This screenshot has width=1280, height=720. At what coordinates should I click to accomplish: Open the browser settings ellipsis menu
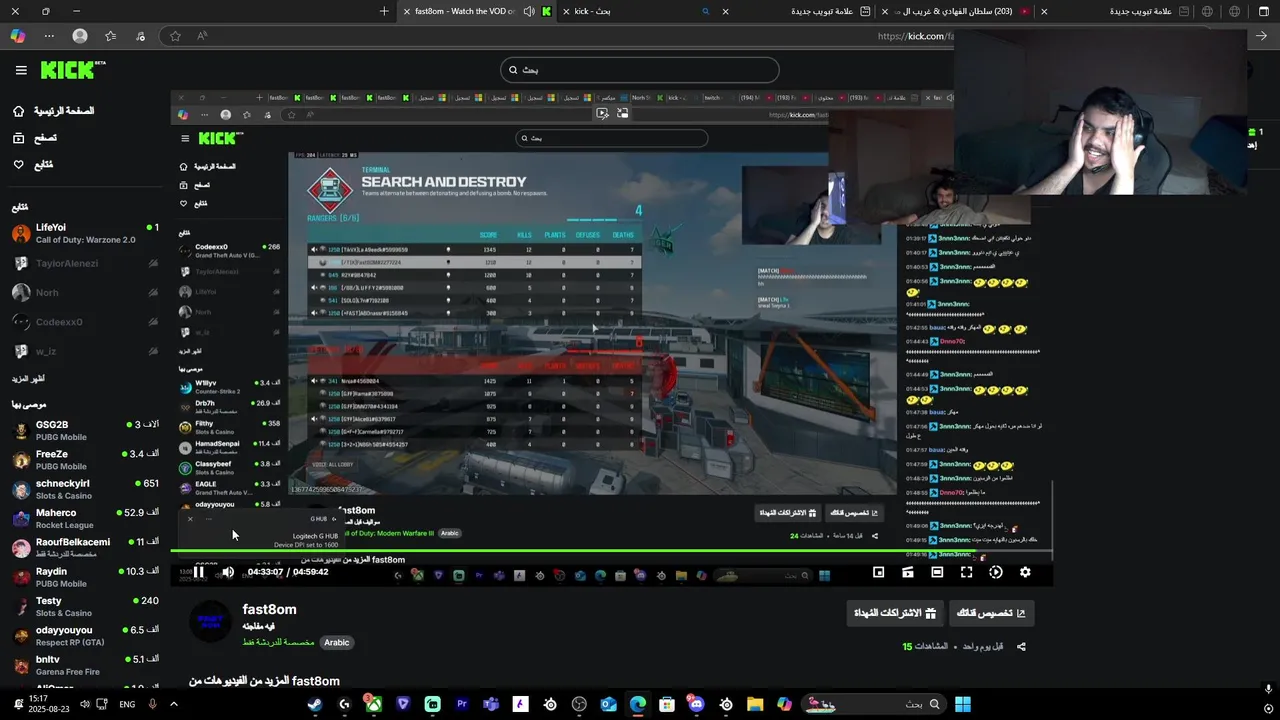tap(49, 36)
